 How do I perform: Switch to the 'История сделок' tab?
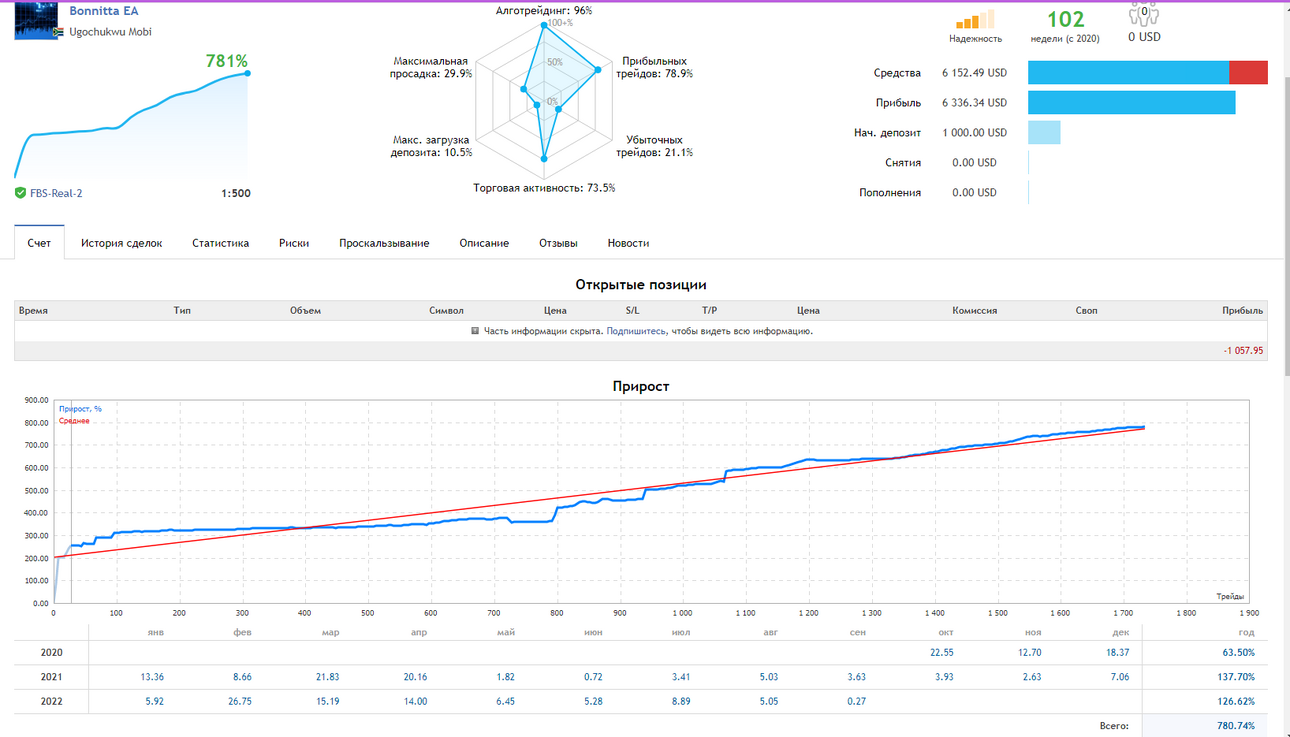click(121, 243)
